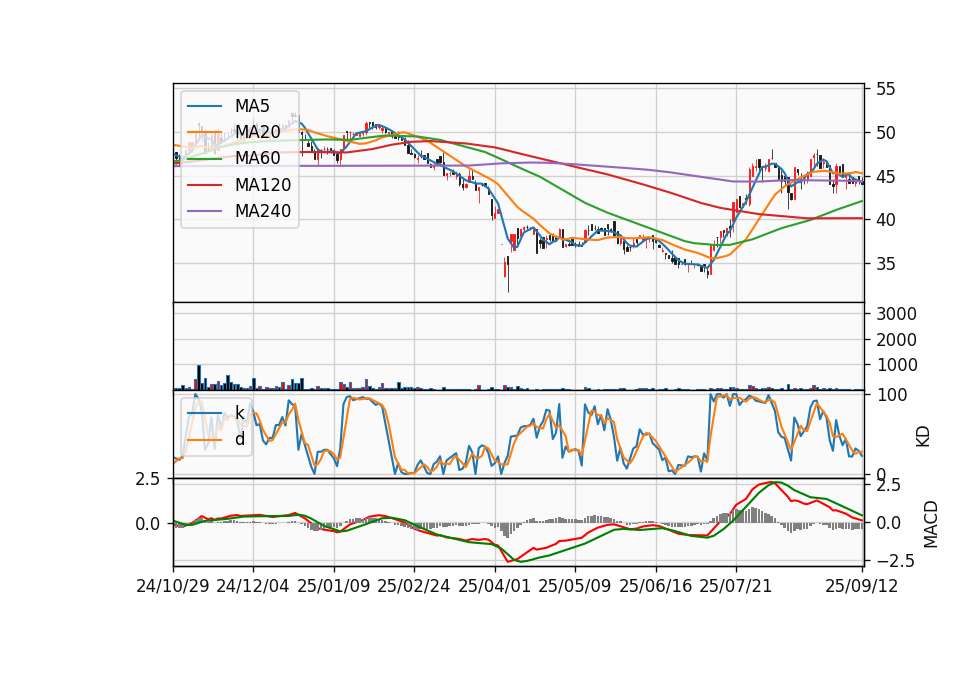960x690 pixels.
Task: Click the 1000 volume axis label
Action: tap(896, 365)
